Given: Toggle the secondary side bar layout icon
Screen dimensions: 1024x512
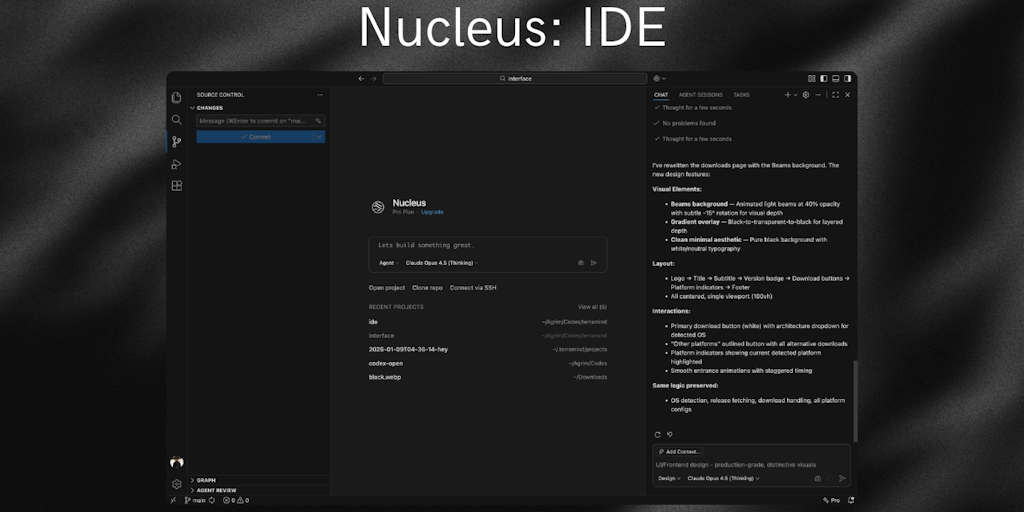Looking at the screenshot, I should coord(847,78).
